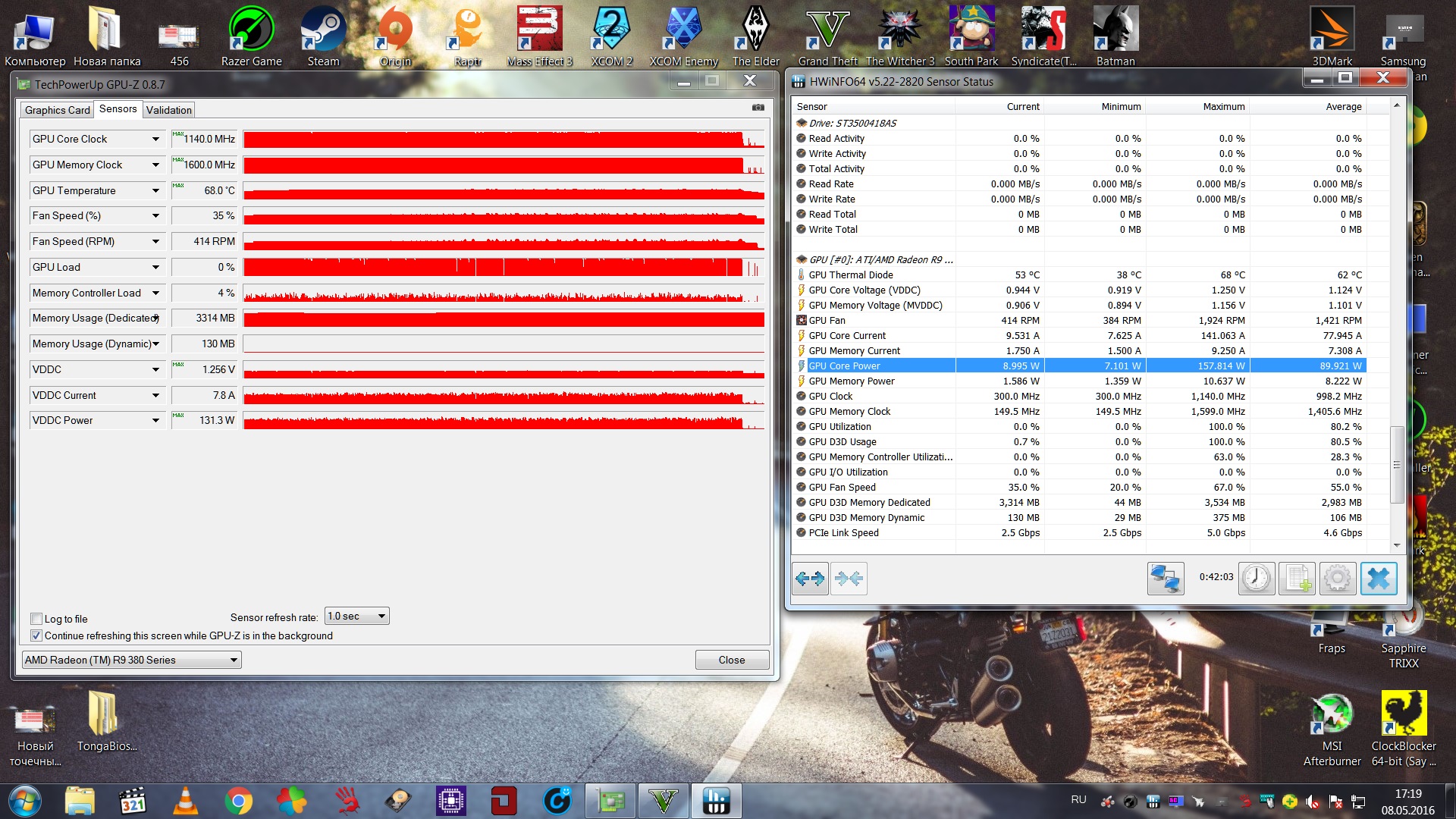The width and height of the screenshot is (1456, 819).
Task: Start sensor logging with sheet-plus icon
Action: click(x=1297, y=579)
